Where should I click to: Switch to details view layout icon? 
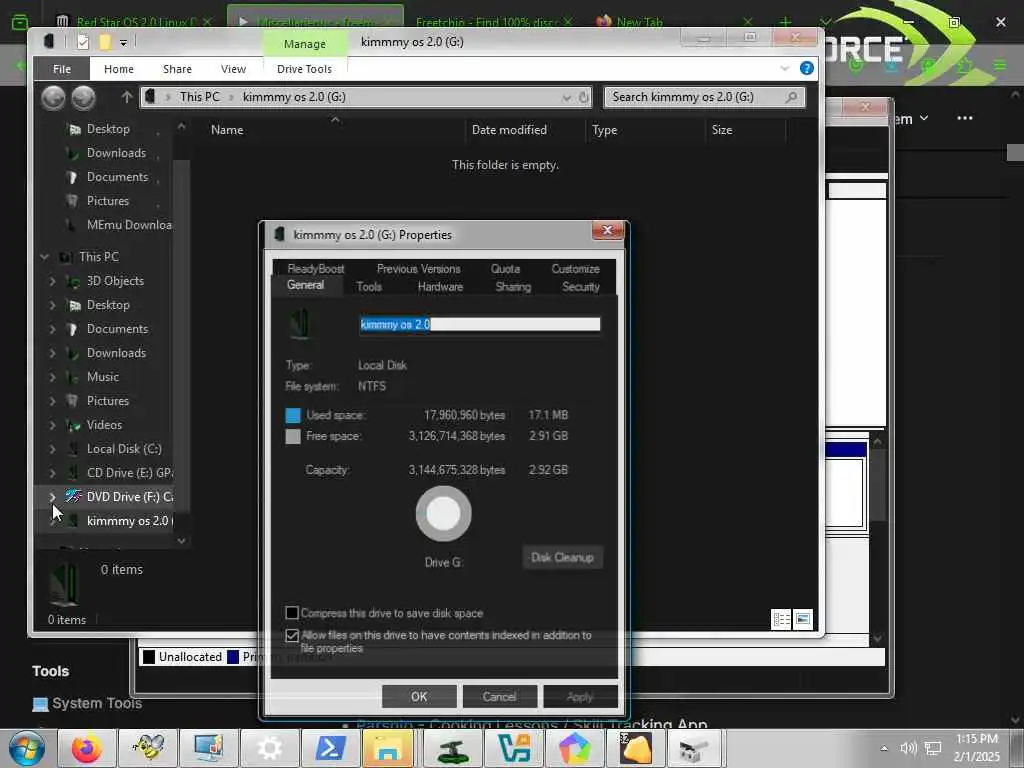[781, 618]
